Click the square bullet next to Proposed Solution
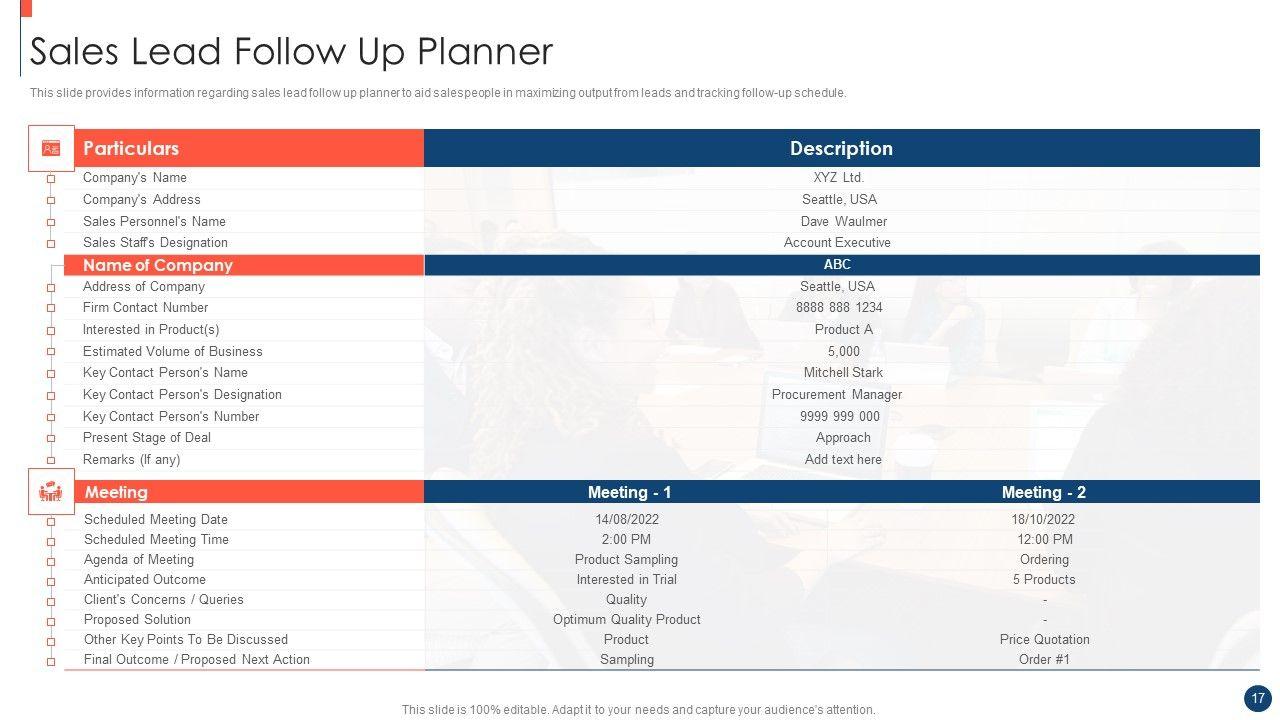 tap(51, 621)
